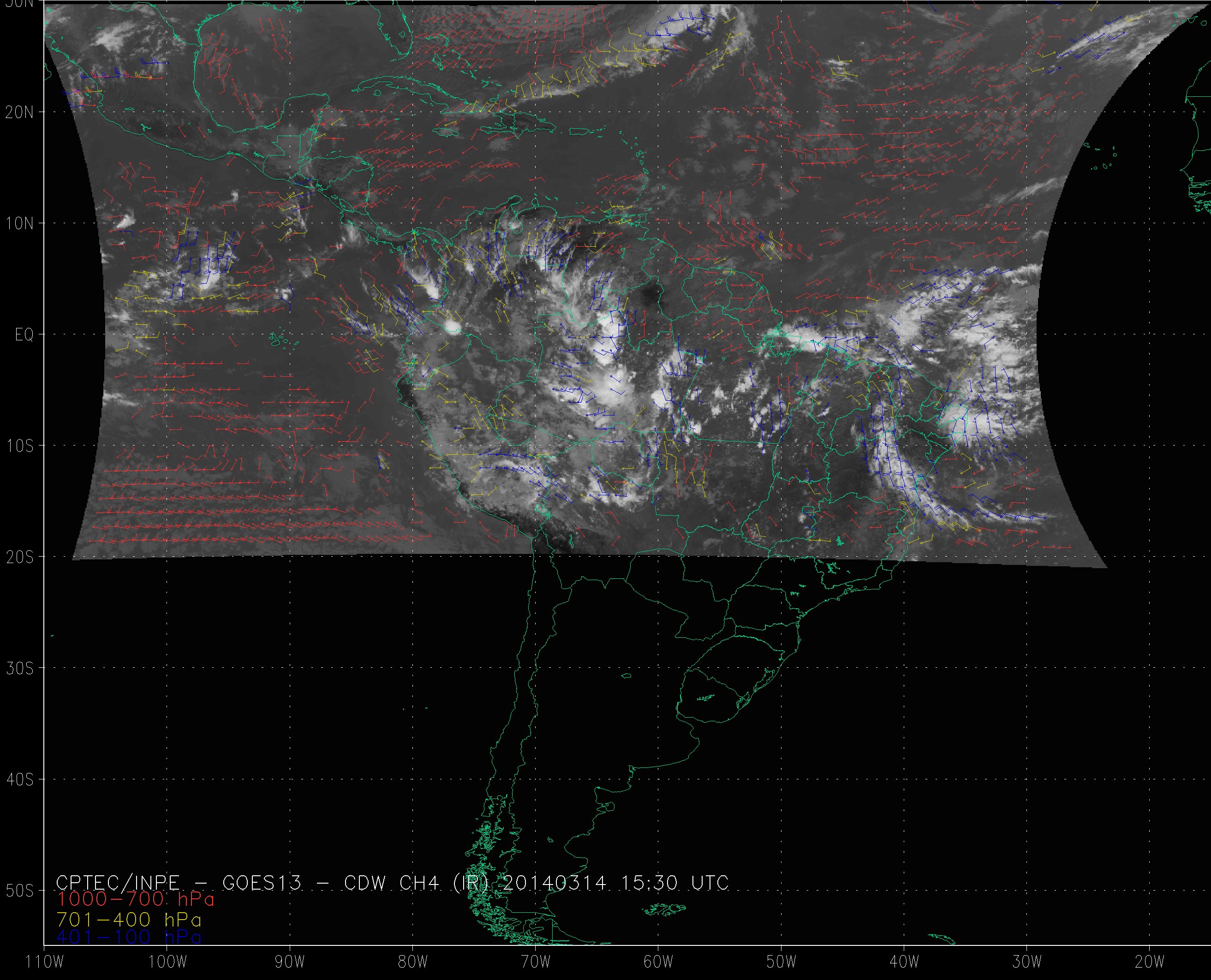This screenshot has height=980, width=1211.
Task: Click the 20N latitude axis label
Action: 20,113
